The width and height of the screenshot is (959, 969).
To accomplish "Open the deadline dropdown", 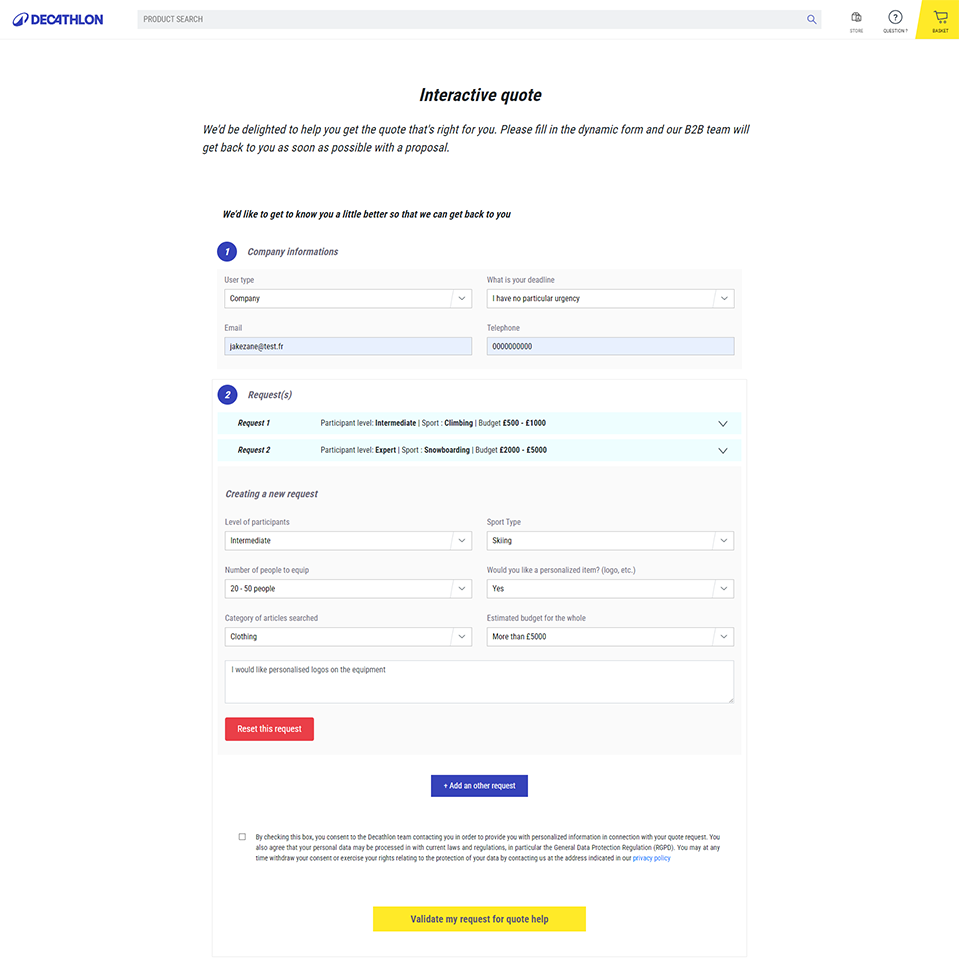I will tap(610, 298).
